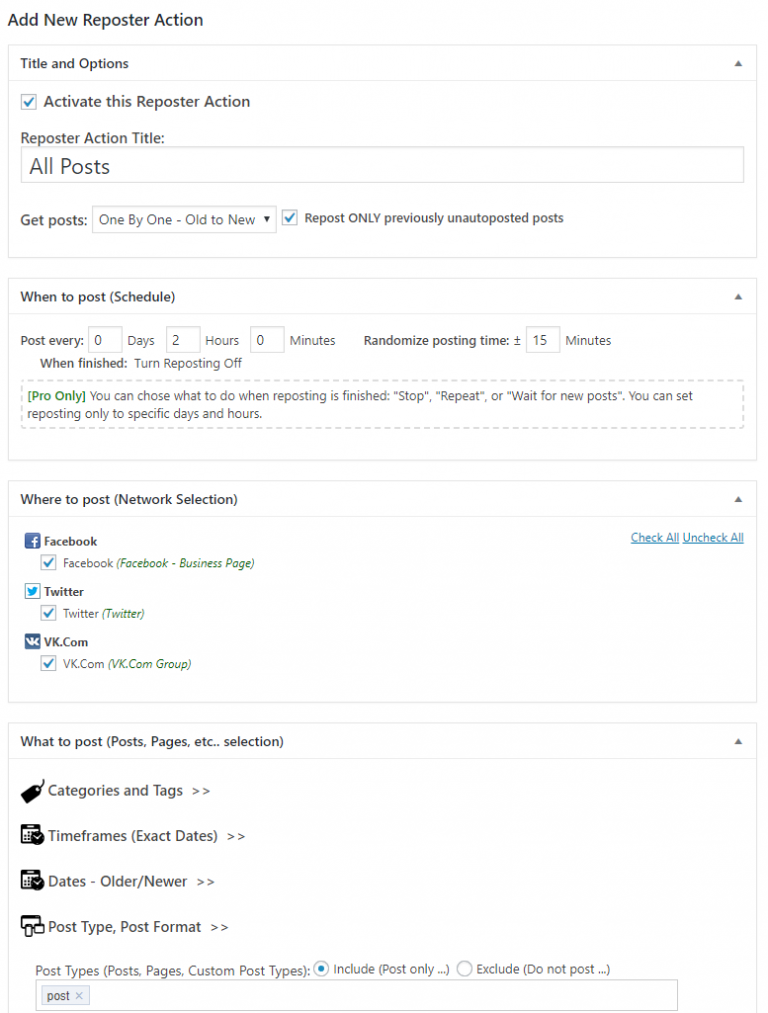Collapse the Title and Options panel
Image resolution: width=768 pixels, height=1013 pixels.
pos(738,63)
